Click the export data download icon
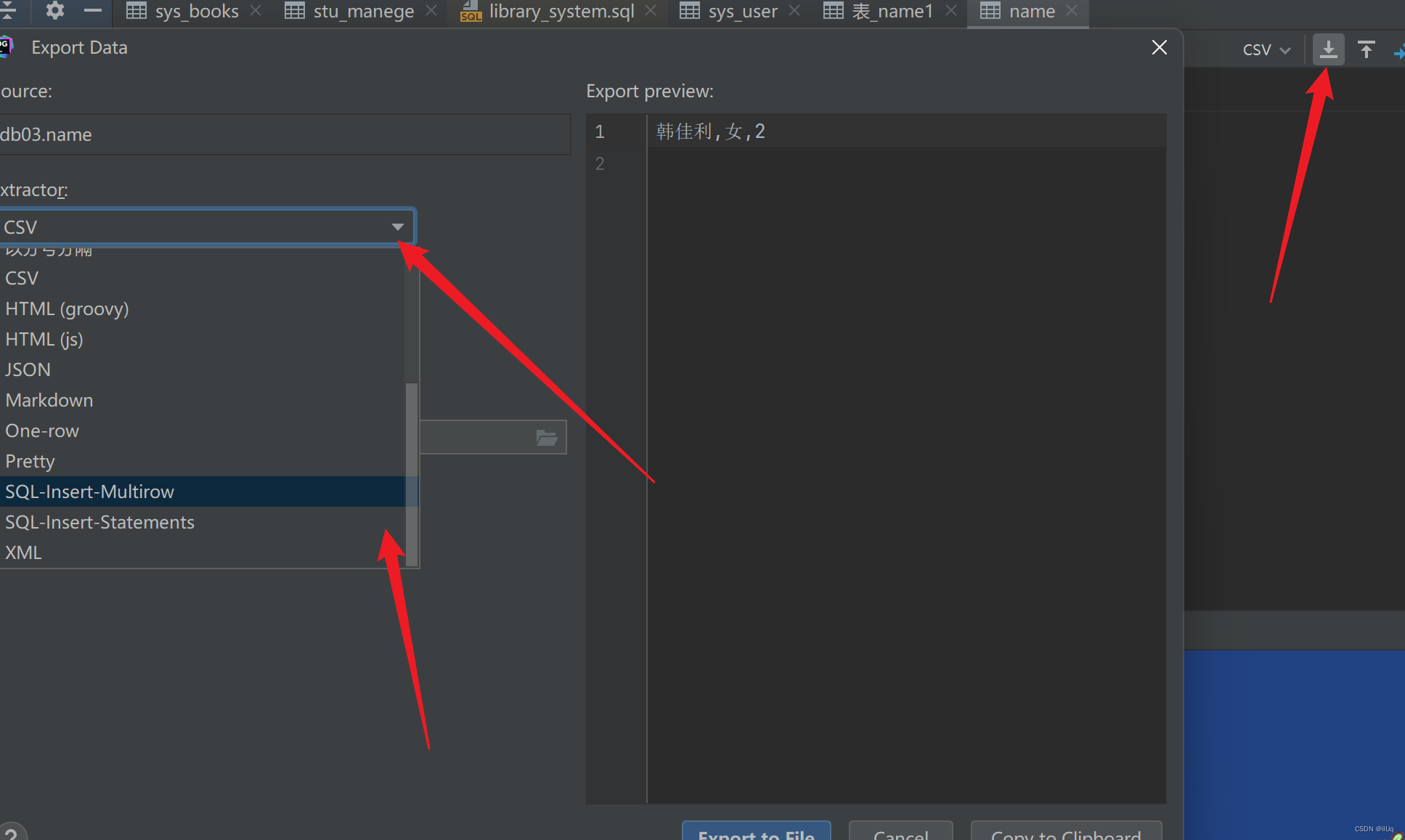This screenshot has height=840, width=1405. pos(1328,49)
